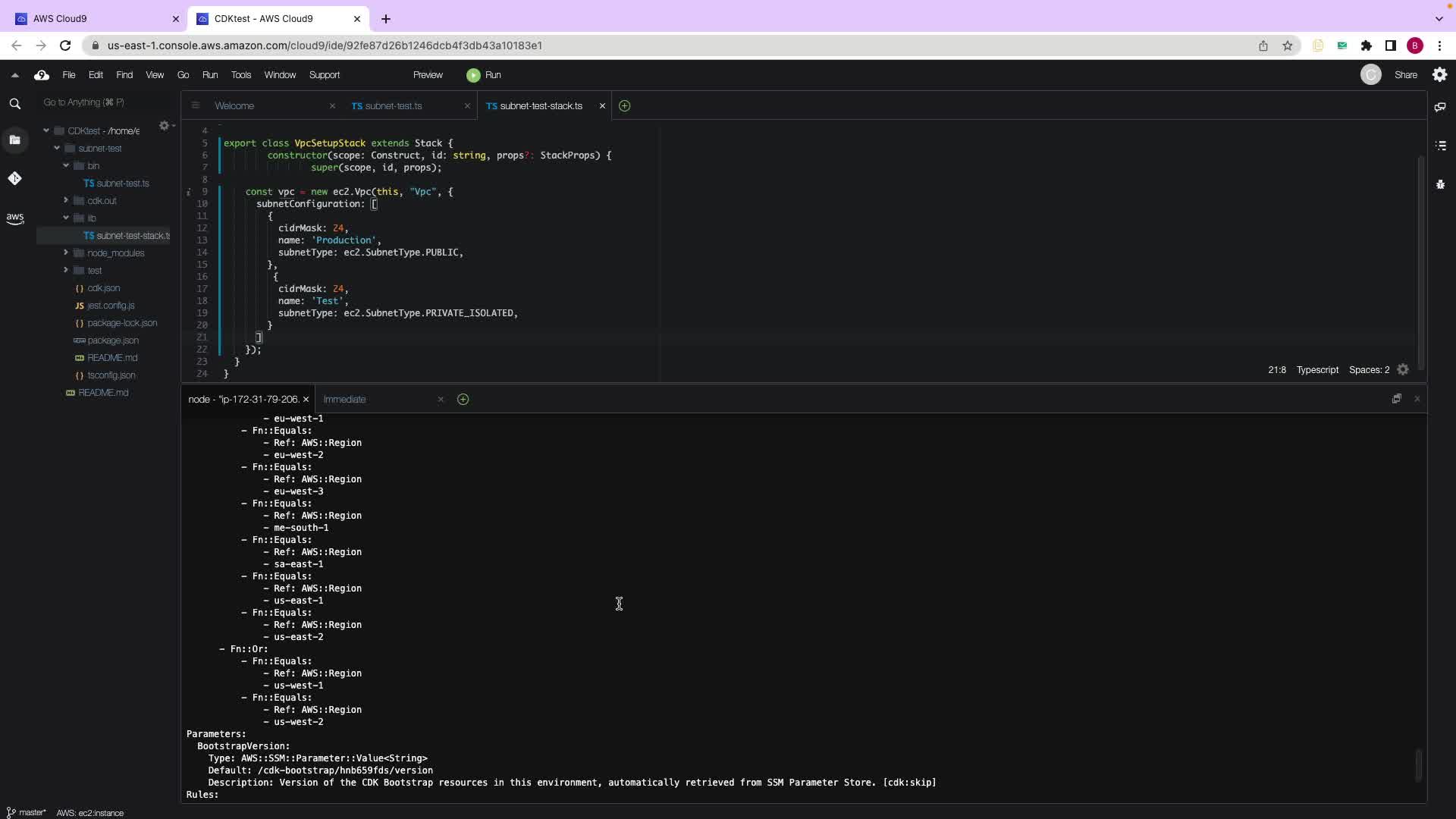Expand the node_modules folder

pyautogui.click(x=66, y=253)
